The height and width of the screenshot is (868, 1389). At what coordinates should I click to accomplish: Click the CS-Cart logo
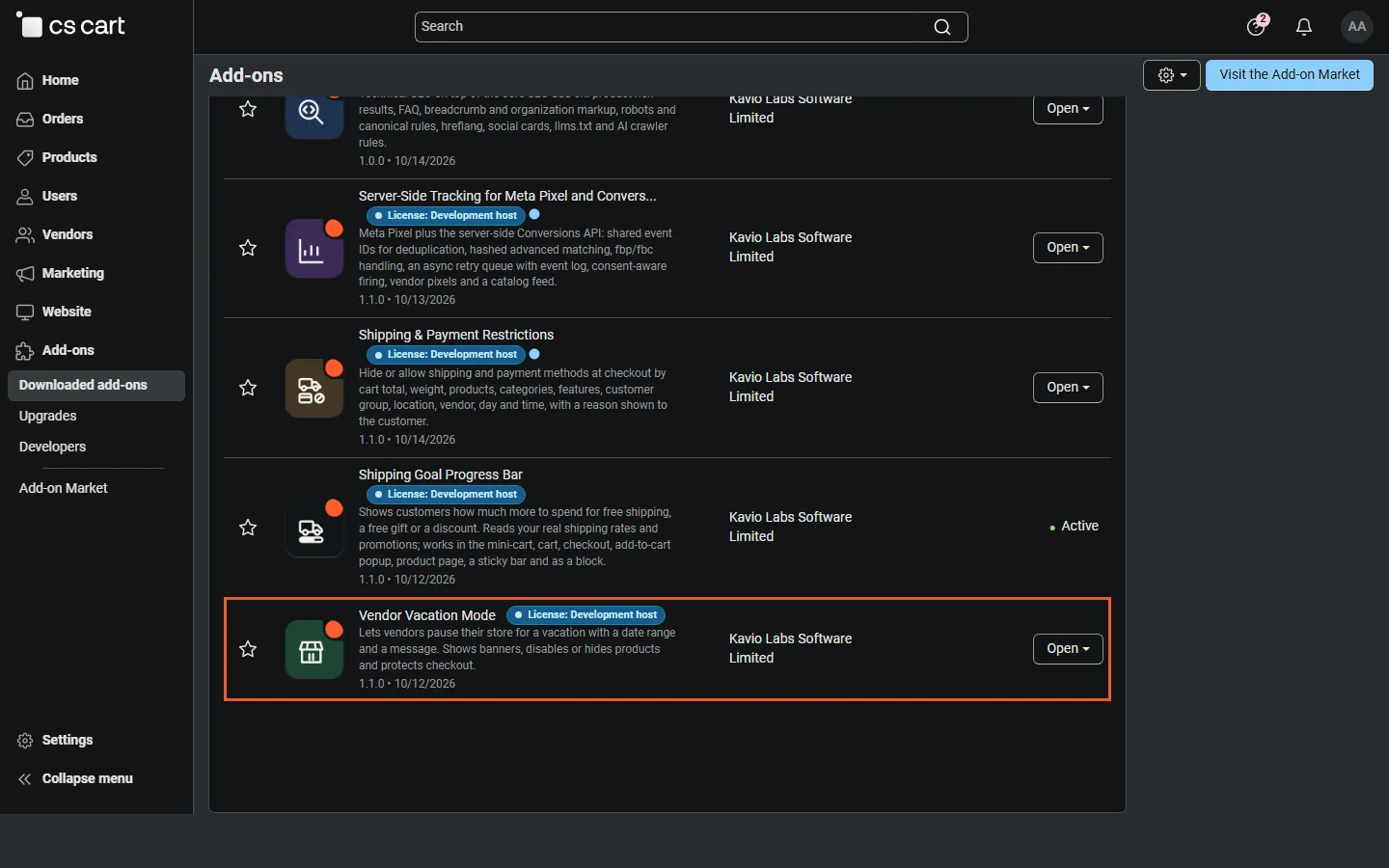(x=70, y=26)
